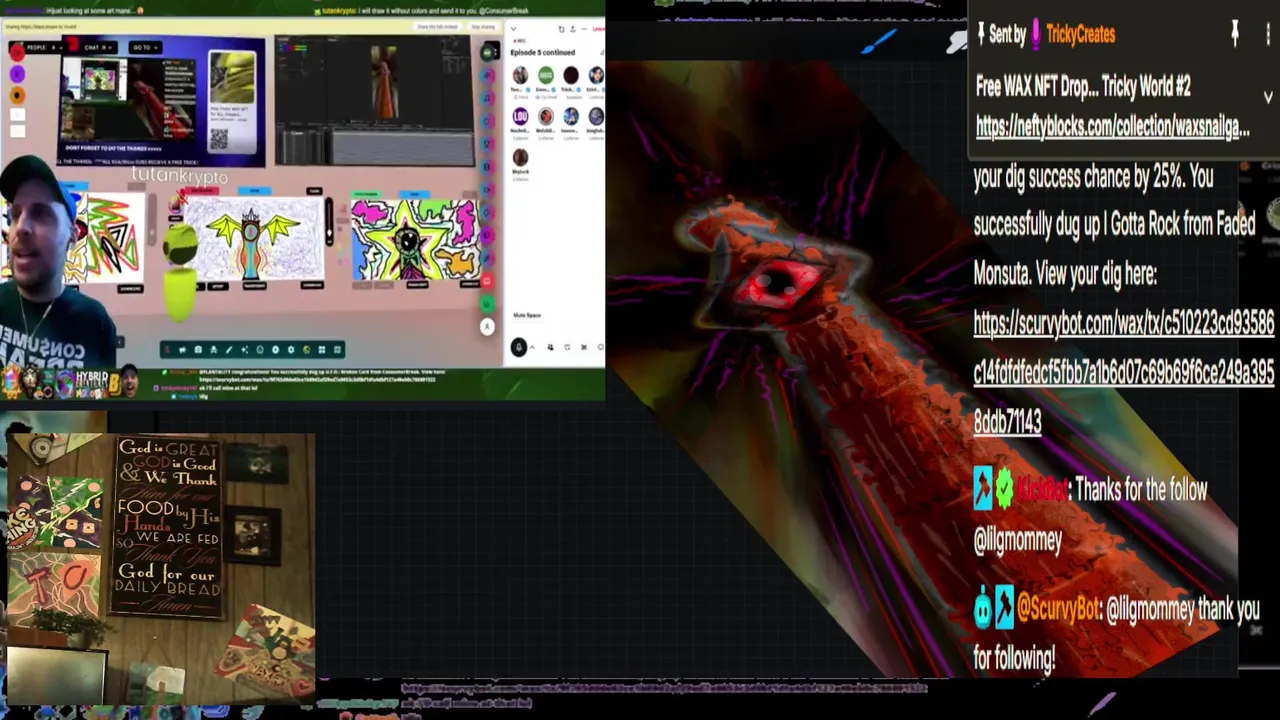The width and height of the screenshot is (1280, 720).
Task: Open the scurvybot.com wax transaction link
Action: (x=1124, y=372)
